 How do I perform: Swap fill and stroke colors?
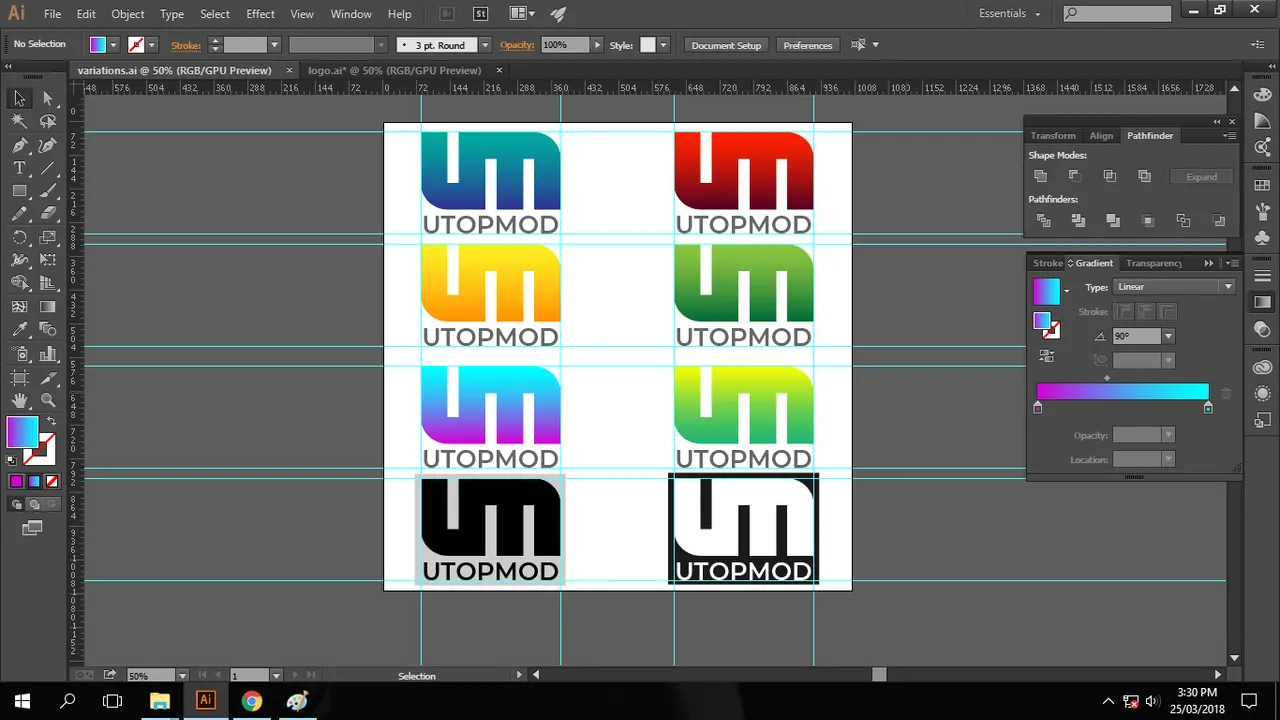tap(51, 422)
